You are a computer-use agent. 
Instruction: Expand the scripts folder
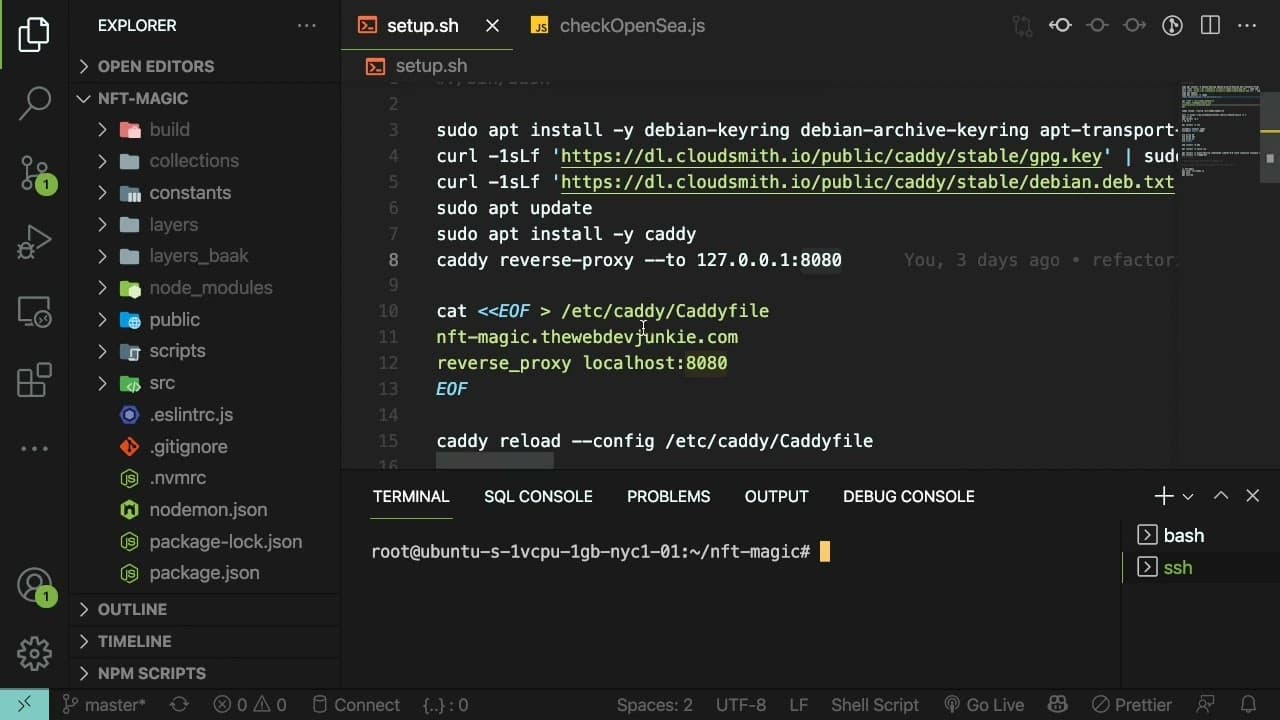tap(205, 351)
